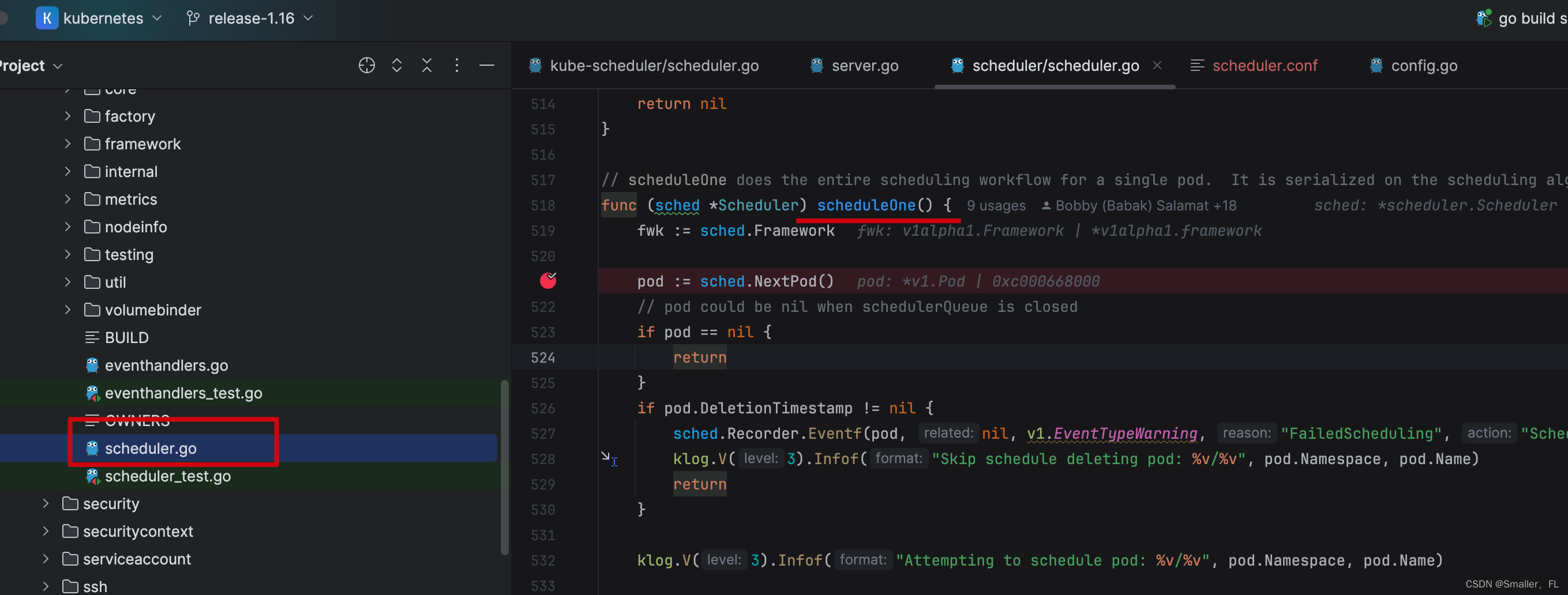Expand the volumebinder folder
Screen dimensions: 1568x595
67,310
